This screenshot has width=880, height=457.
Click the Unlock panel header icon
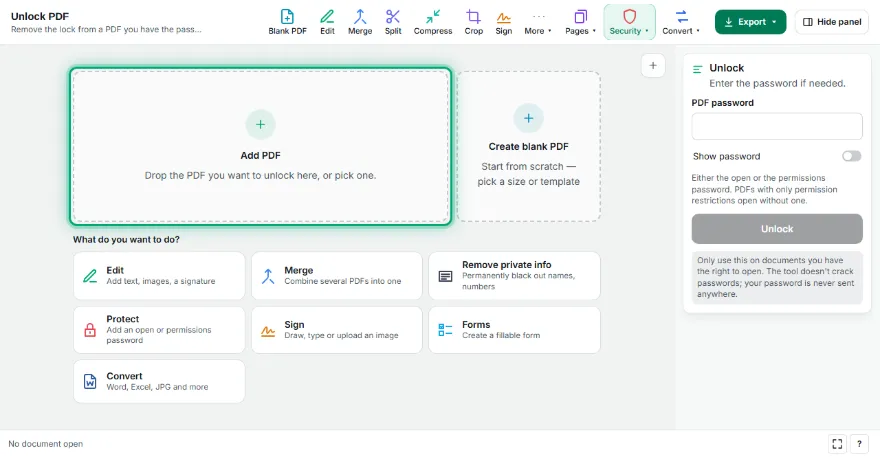(x=698, y=69)
